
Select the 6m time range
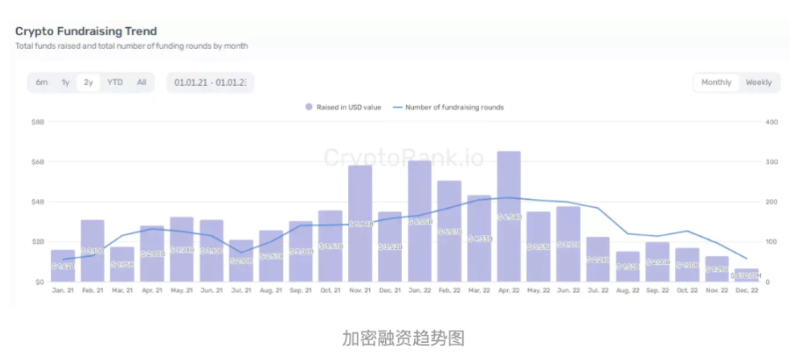pos(42,82)
